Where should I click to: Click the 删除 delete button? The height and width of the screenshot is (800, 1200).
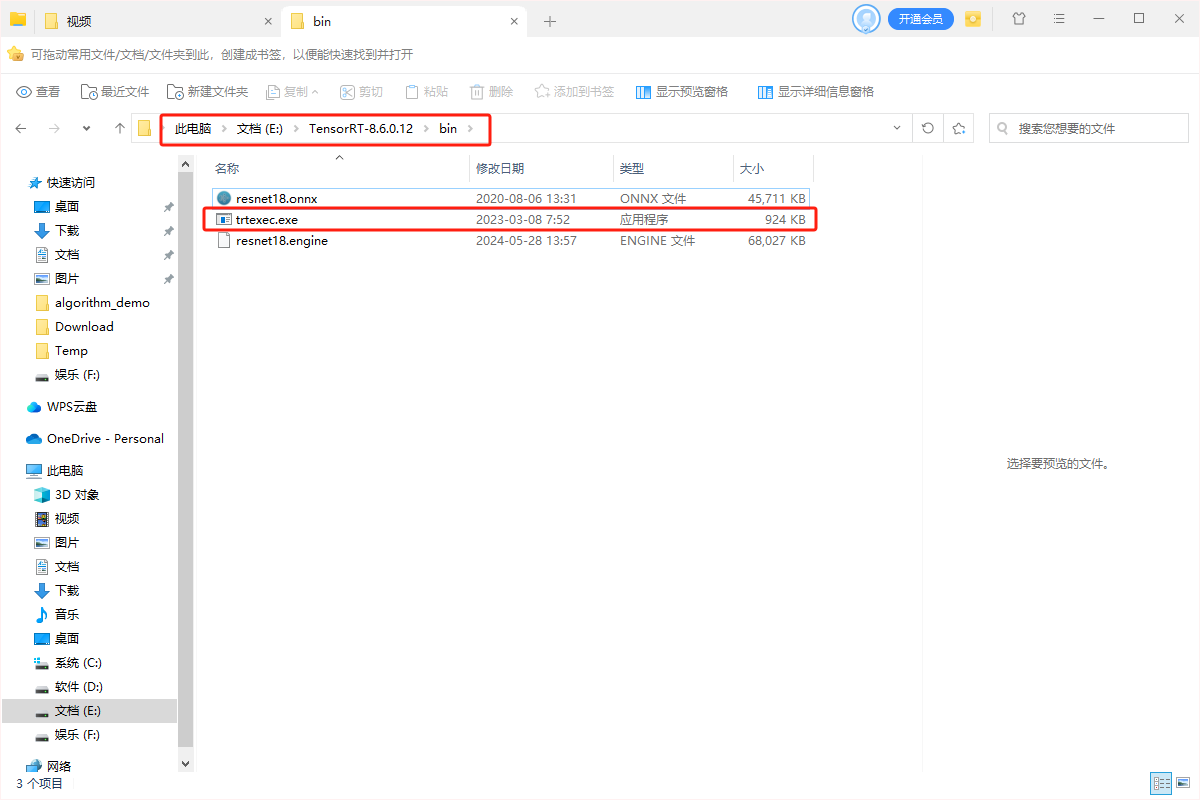click(491, 92)
